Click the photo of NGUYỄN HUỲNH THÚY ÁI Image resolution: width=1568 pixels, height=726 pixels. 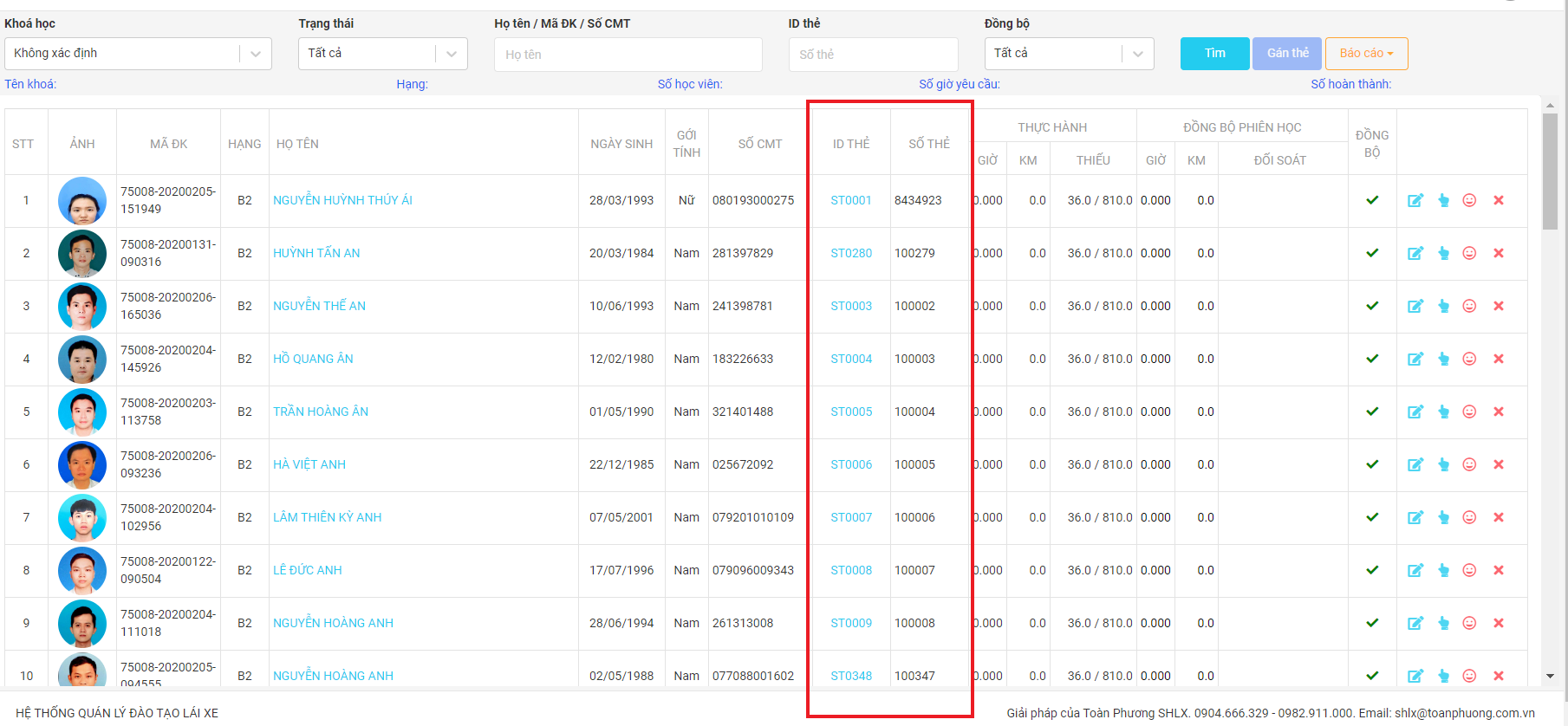coord(82,201)
